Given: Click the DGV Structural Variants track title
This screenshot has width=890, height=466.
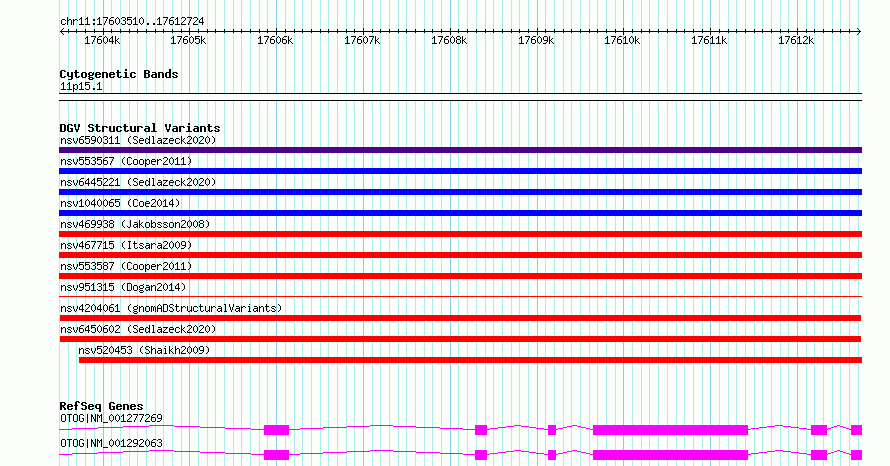Looking at the screenshot, I should pyautogui.click(x=140, y=128).
